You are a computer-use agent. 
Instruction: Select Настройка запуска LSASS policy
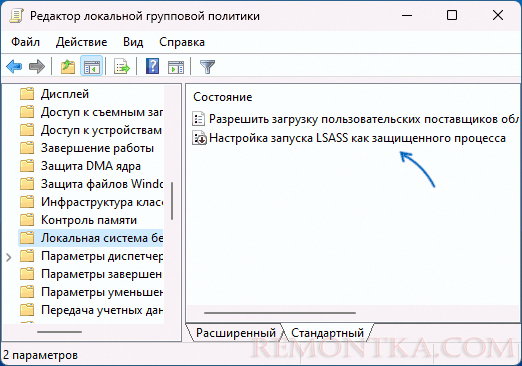pyautogui.click(x=357, y=138)
